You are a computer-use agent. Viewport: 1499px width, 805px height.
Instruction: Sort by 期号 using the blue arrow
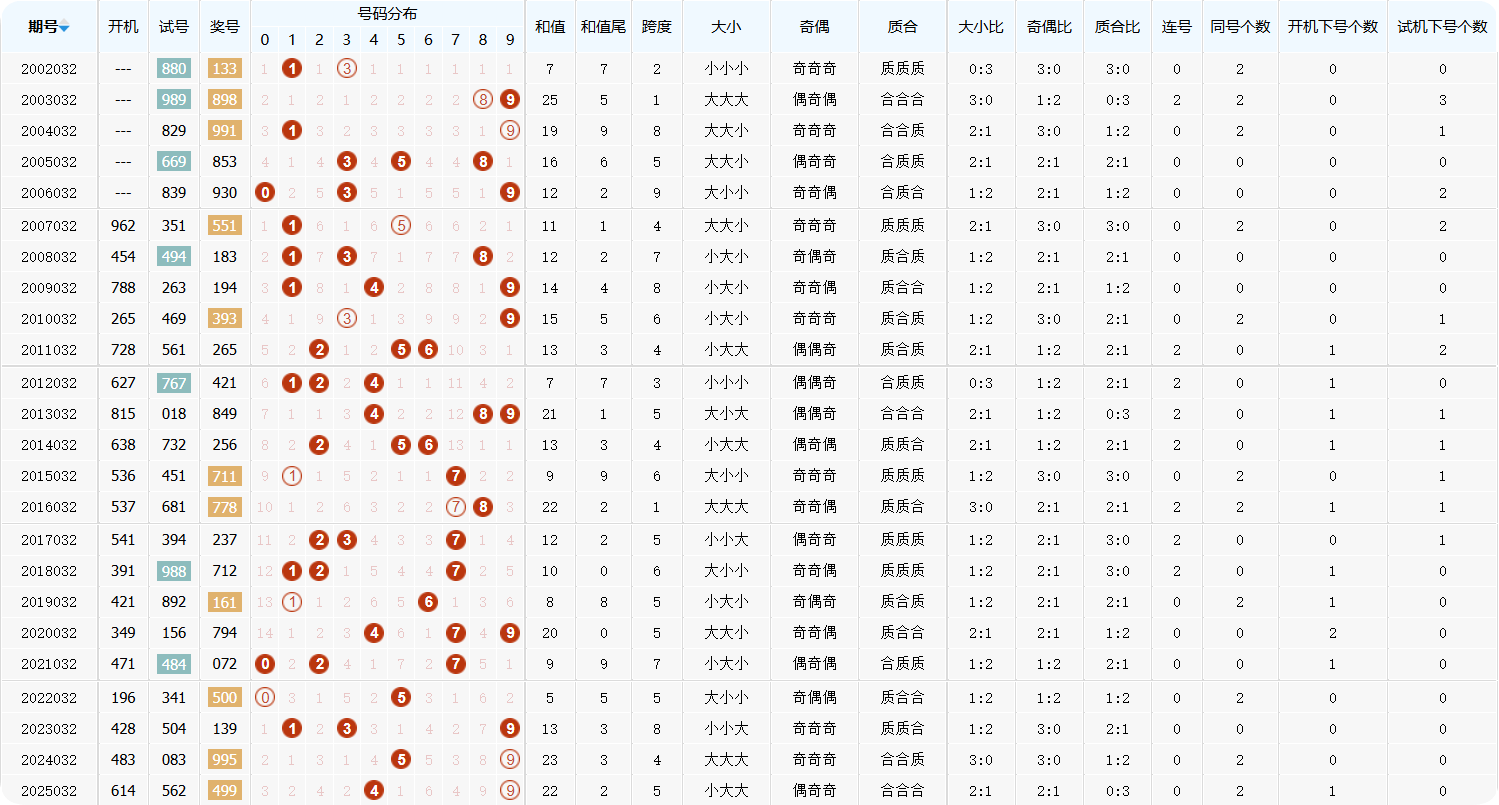(64, 28)
